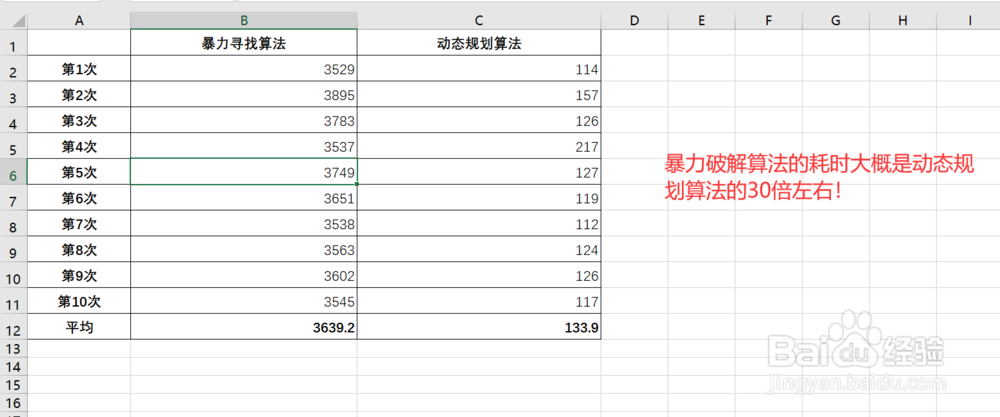
Task: Select column C header
Action: pyautogui.click(x=479, y=20)
